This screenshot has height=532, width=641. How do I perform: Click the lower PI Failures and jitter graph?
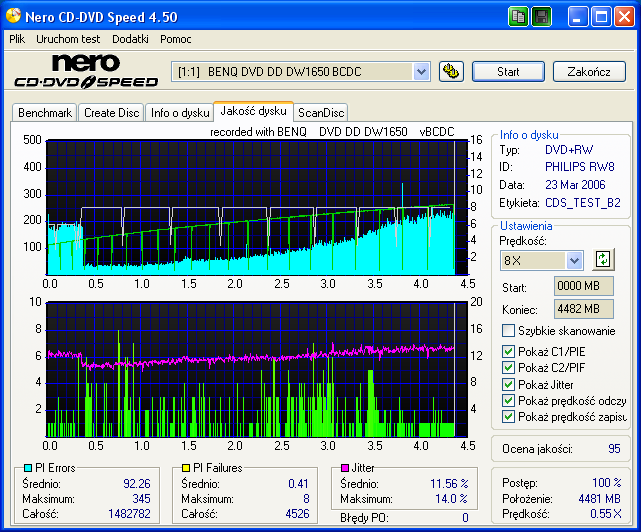tap(257, 370)
